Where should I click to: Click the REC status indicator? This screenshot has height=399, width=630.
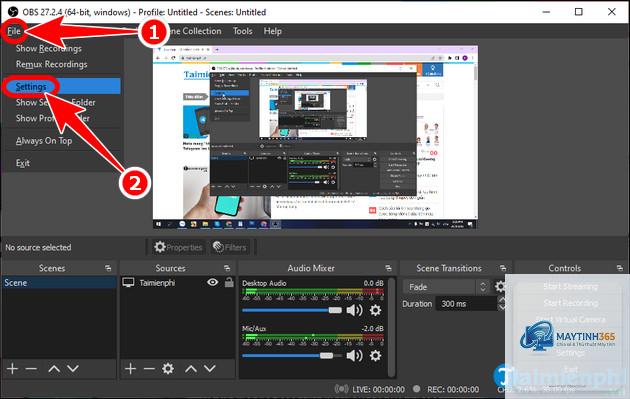(417, 389)
